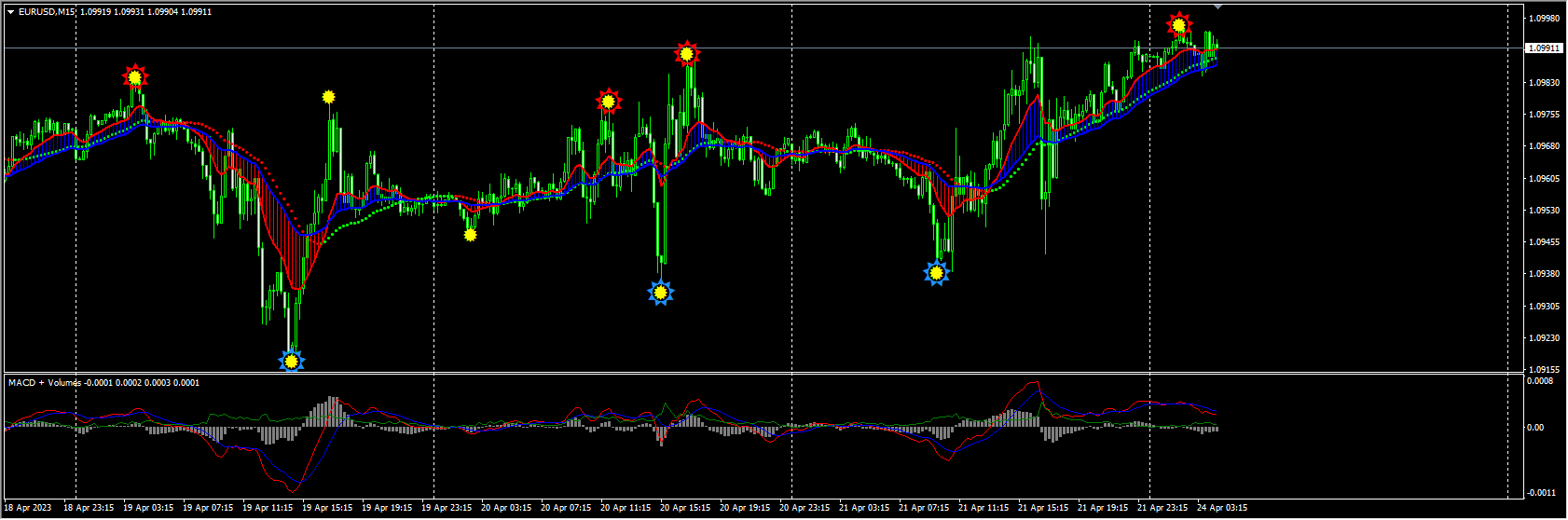Image resolution: width=1568 pixels, height=520 pixels.
Task: Click the 0.0008 MACD scale label
Action: (1540, 380)
